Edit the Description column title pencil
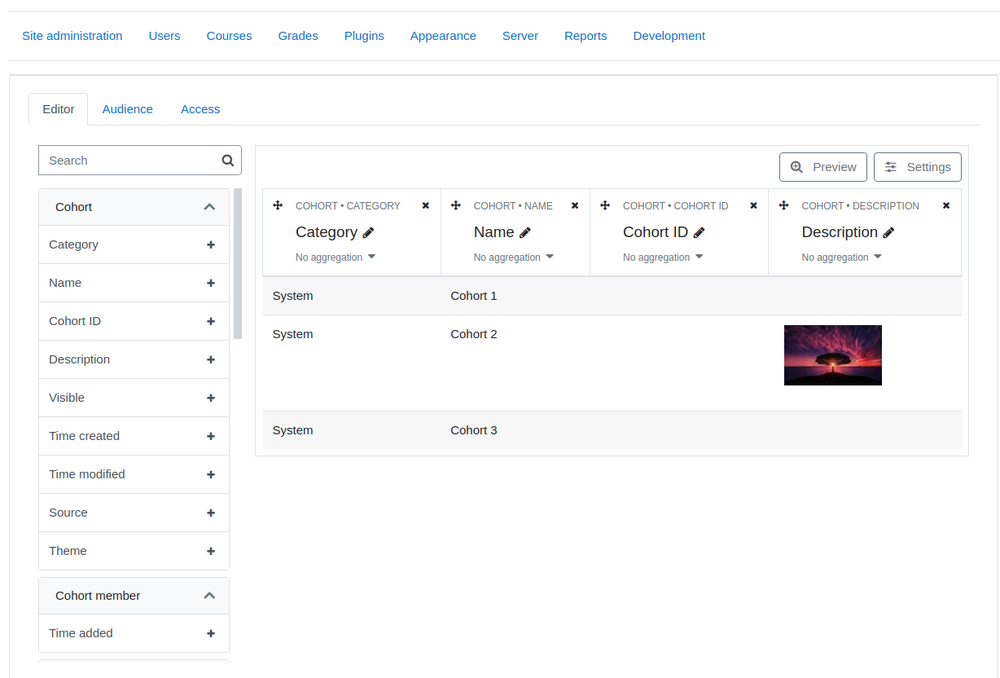This screenshot has width=1000, height=678. (888, 233)
